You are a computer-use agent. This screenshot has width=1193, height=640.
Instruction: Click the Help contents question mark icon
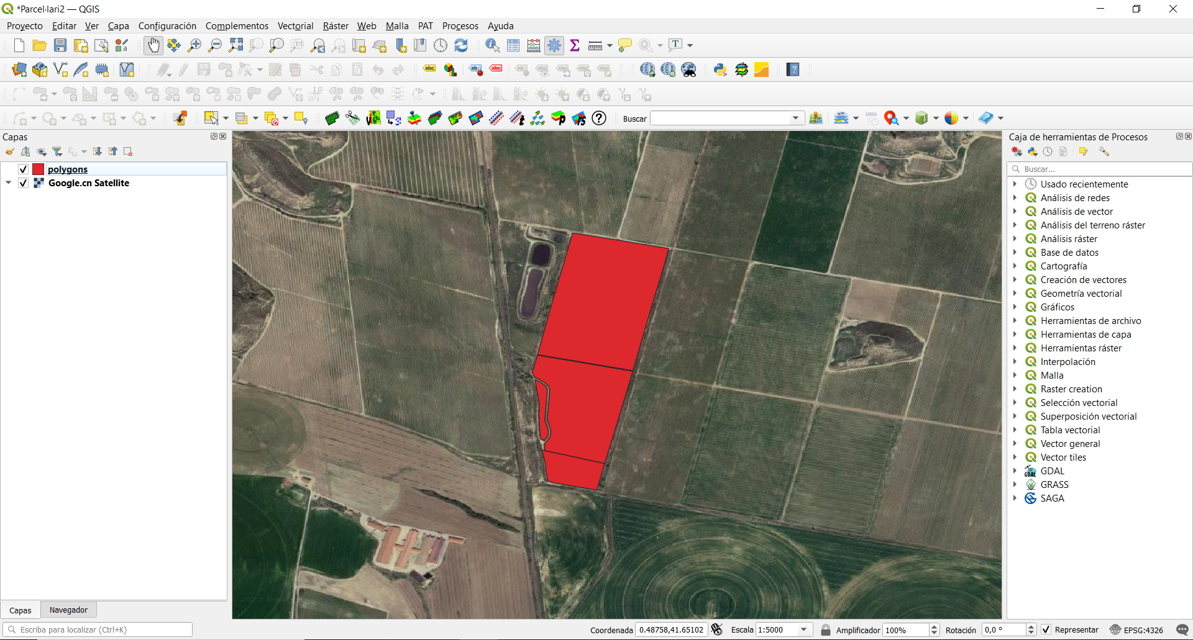[x=793, y=70]
